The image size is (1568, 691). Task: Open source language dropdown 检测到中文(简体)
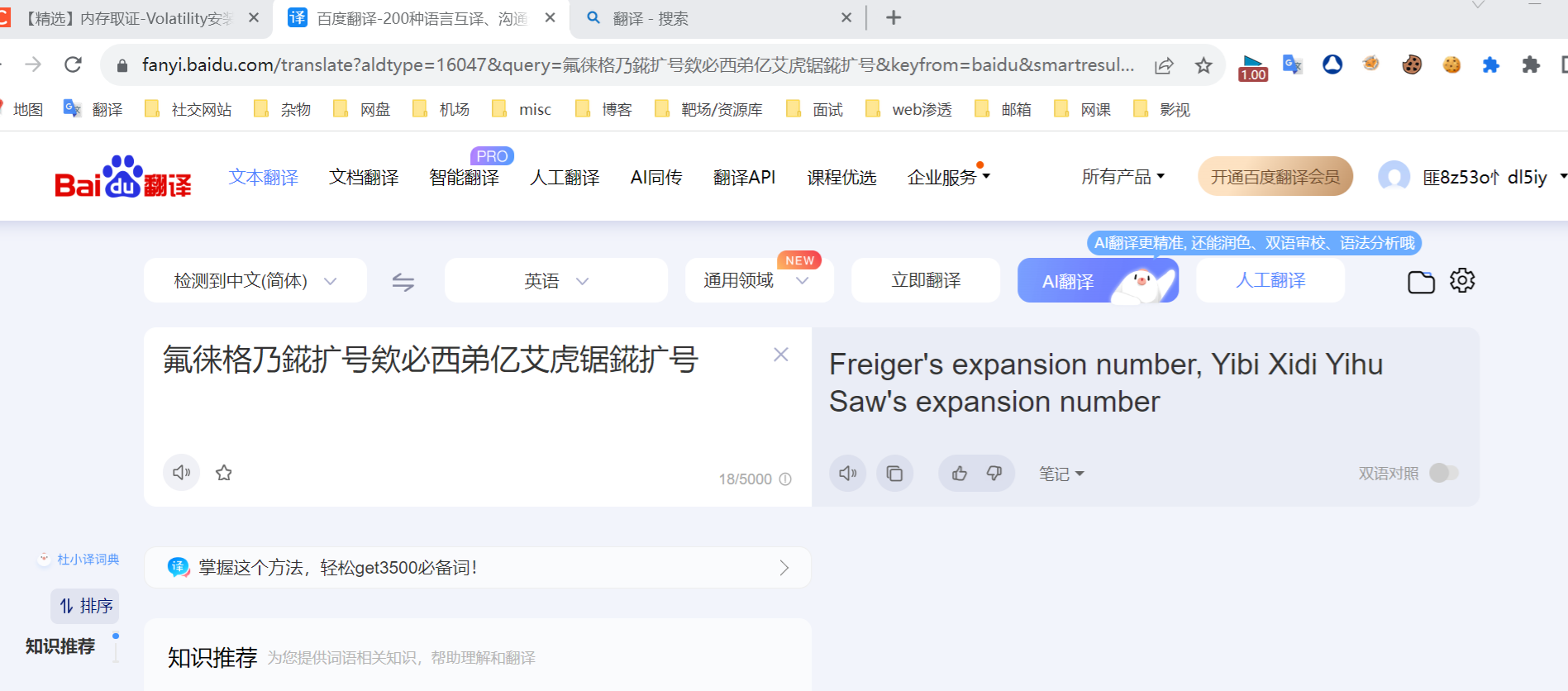click(255, 280)
